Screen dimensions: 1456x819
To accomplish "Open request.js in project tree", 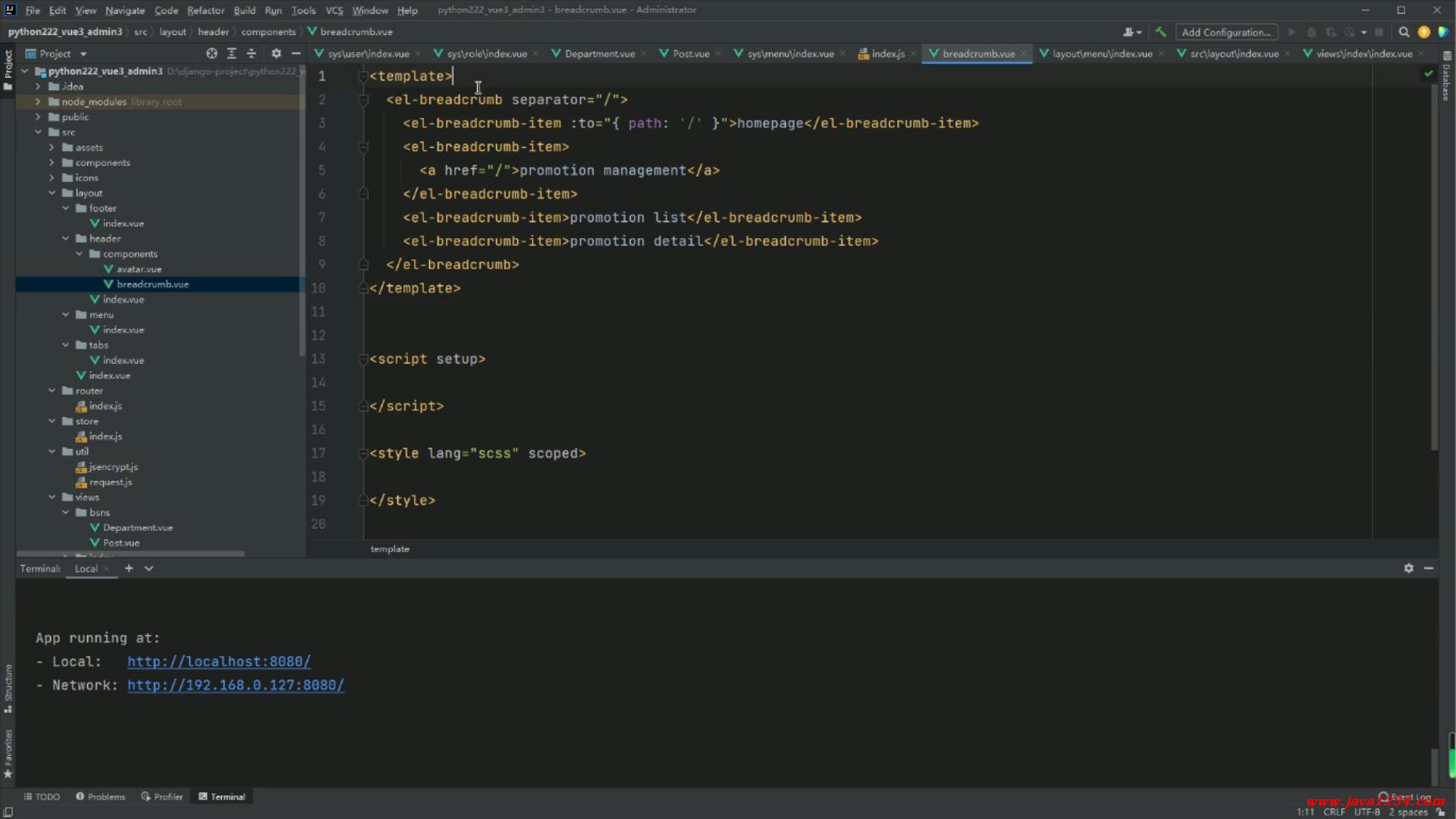I will pyautogui.click(x=111, y=482).
